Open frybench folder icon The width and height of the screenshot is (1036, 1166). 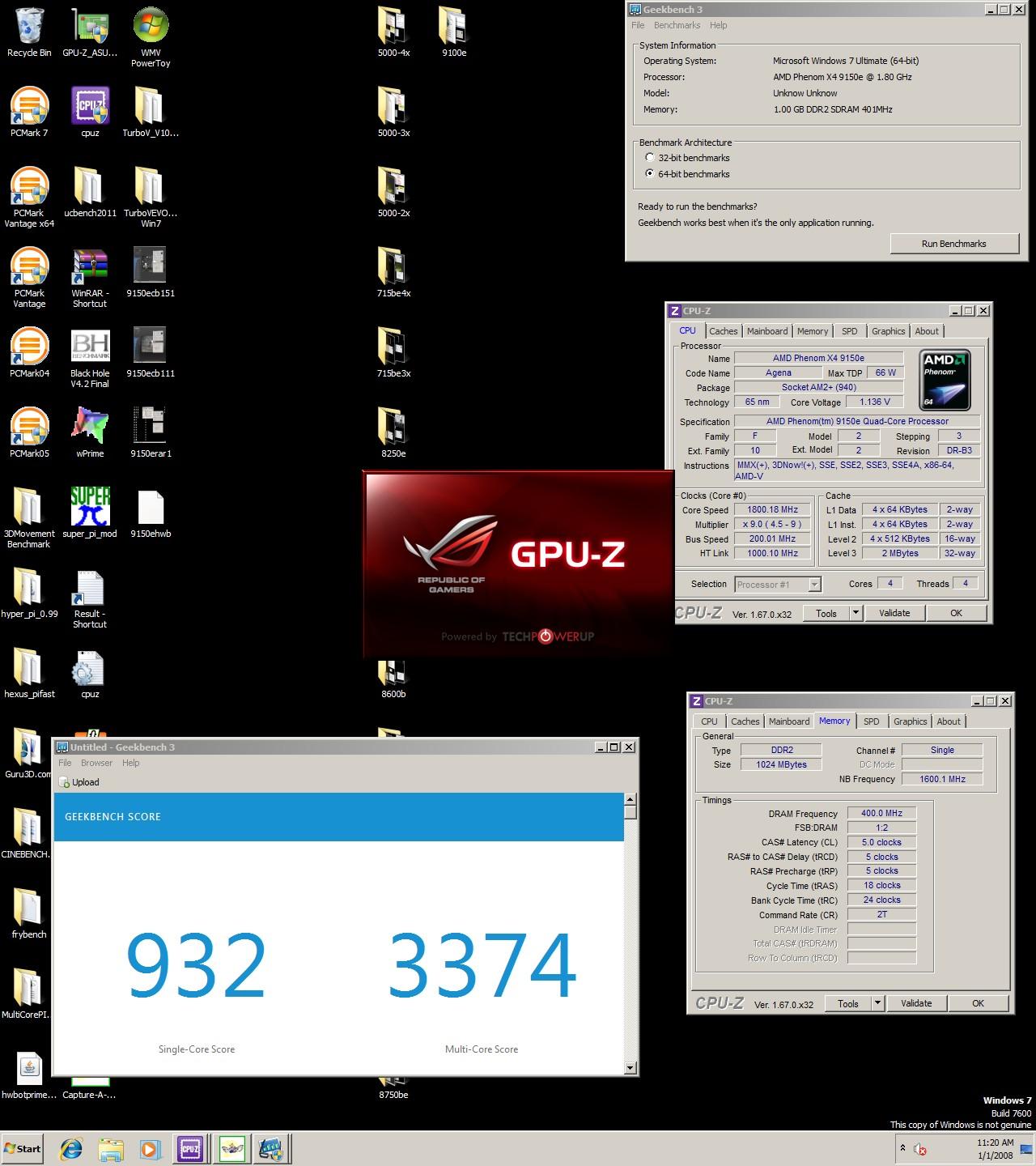(29, 914)
